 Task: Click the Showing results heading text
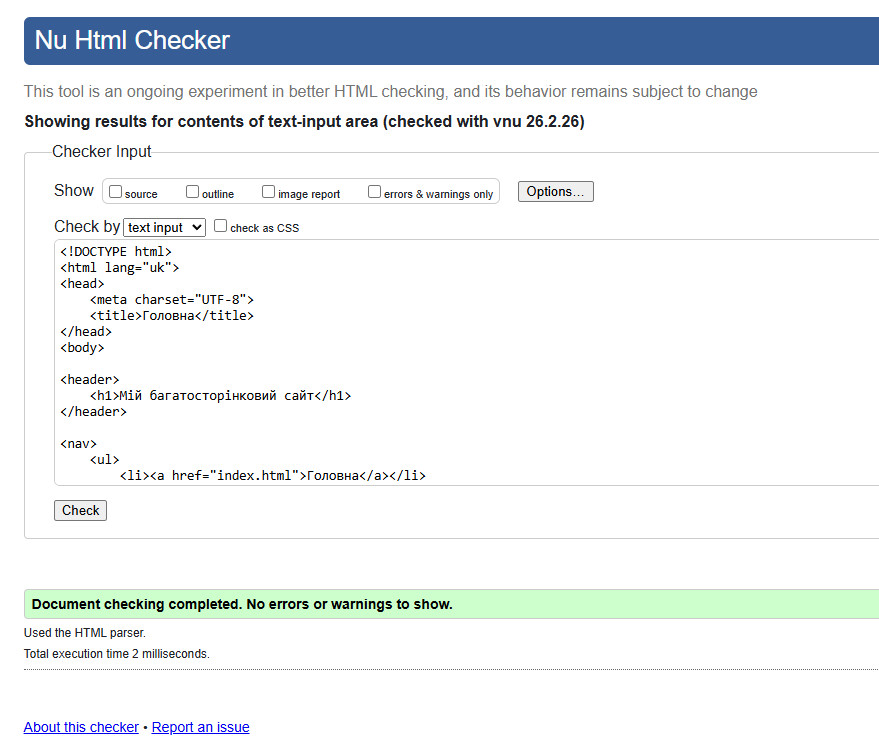pyautogui.click(x=304, y=122)
